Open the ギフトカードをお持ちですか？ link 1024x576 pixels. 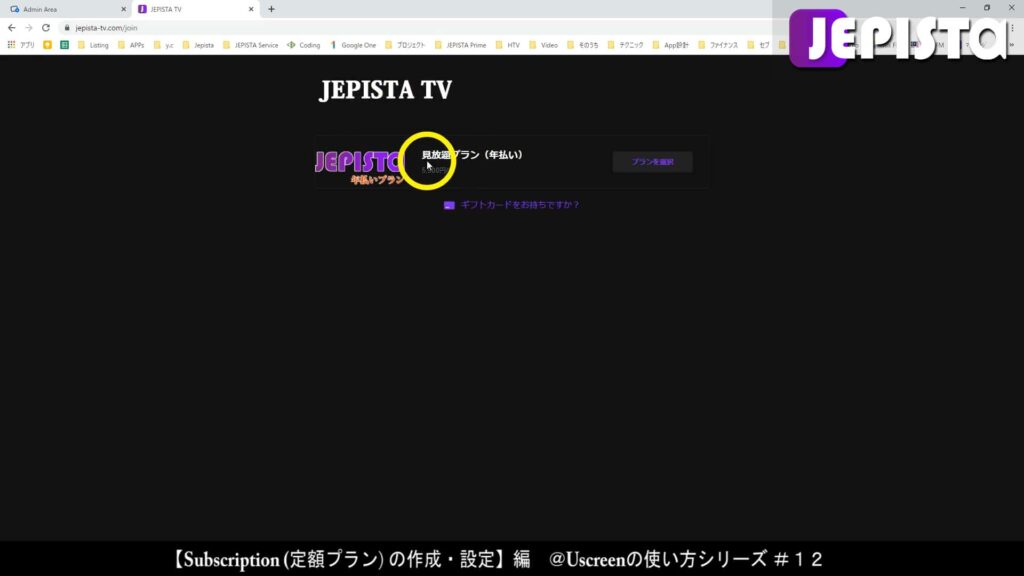pos(520,204)
